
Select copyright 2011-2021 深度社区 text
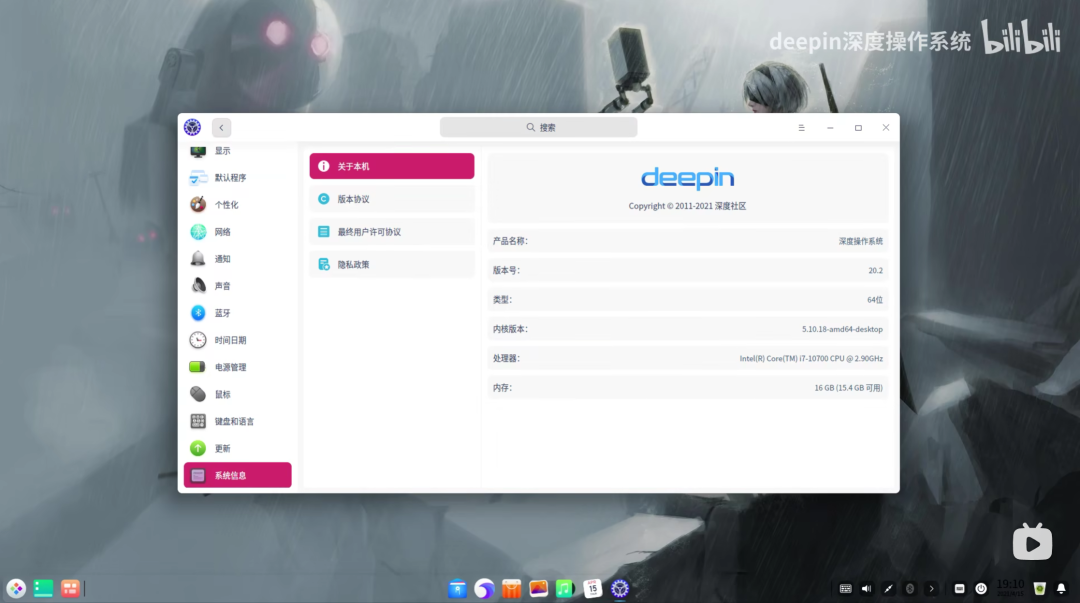click(687, 206)
